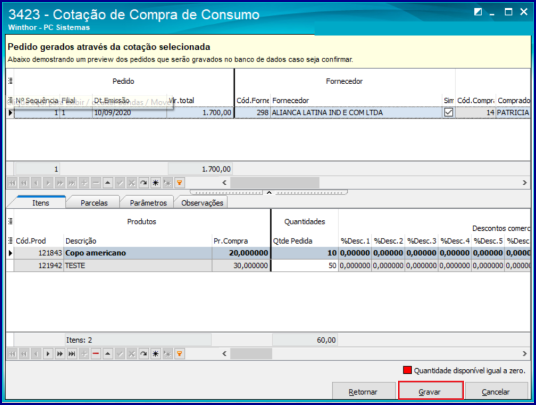Click plus insert icon in Itens navigator

(x=84, y=353)
